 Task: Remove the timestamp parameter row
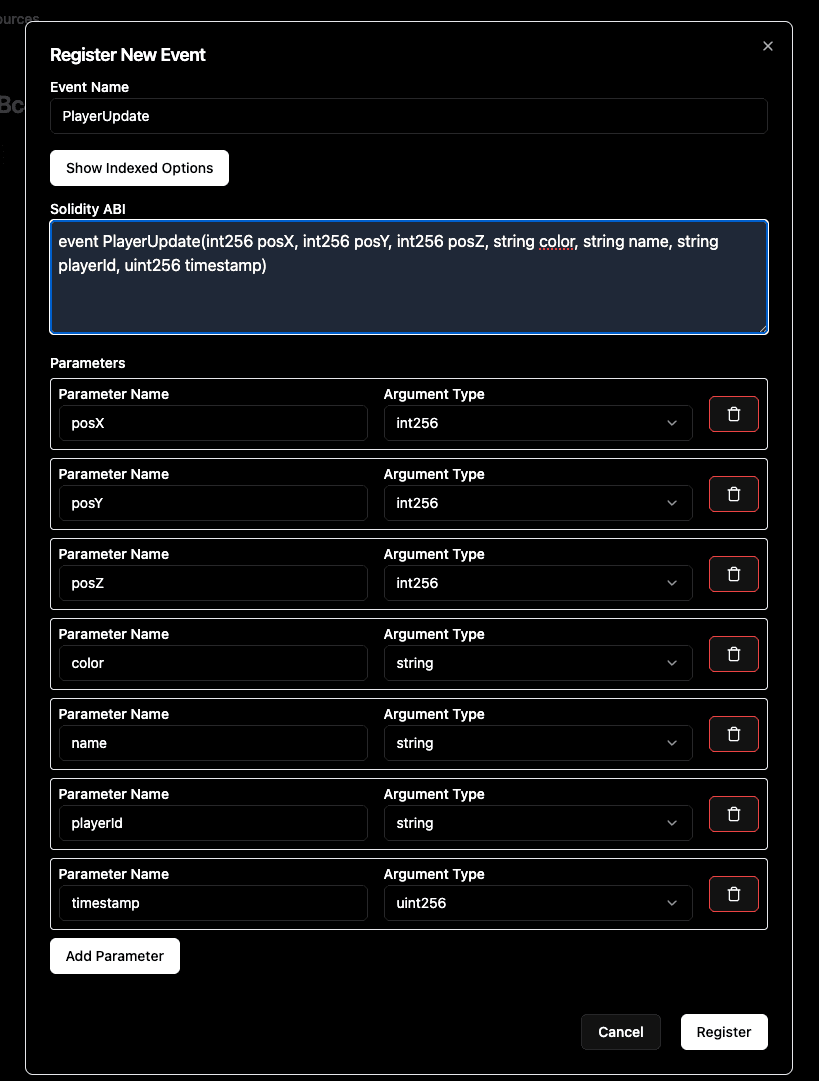pyautogui.click(x=733, y=894)
